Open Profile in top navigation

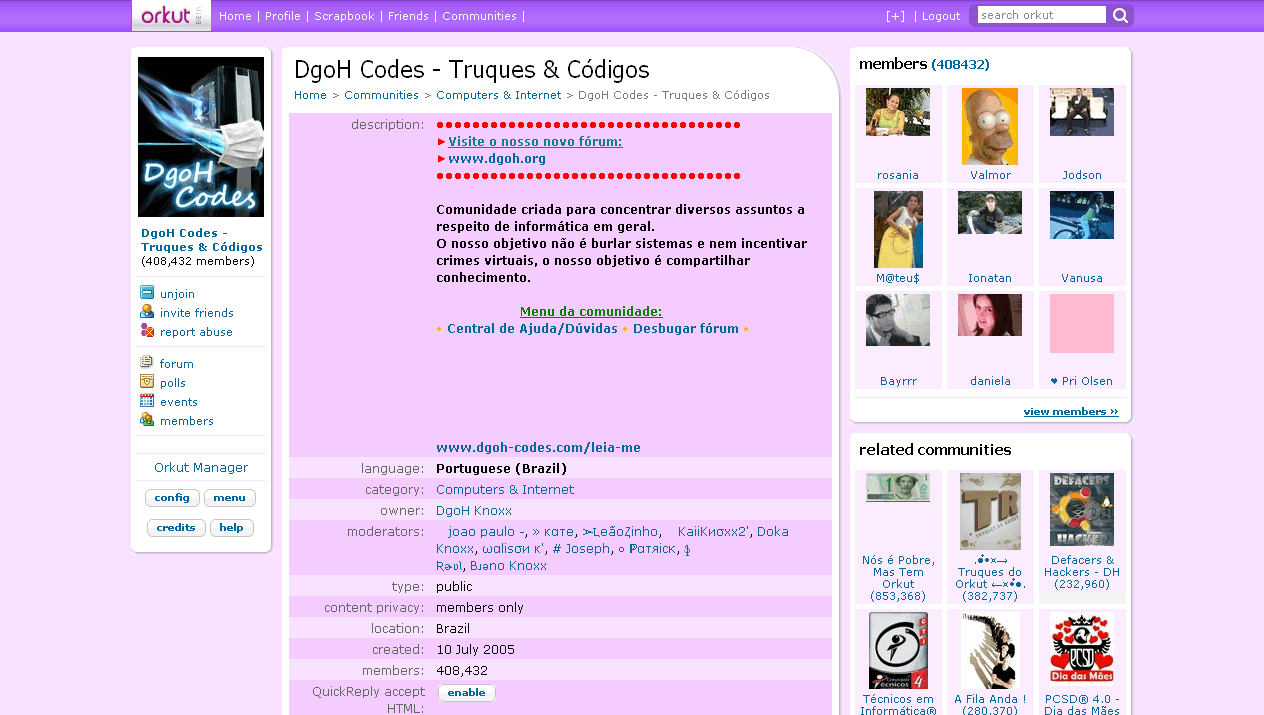283,16
